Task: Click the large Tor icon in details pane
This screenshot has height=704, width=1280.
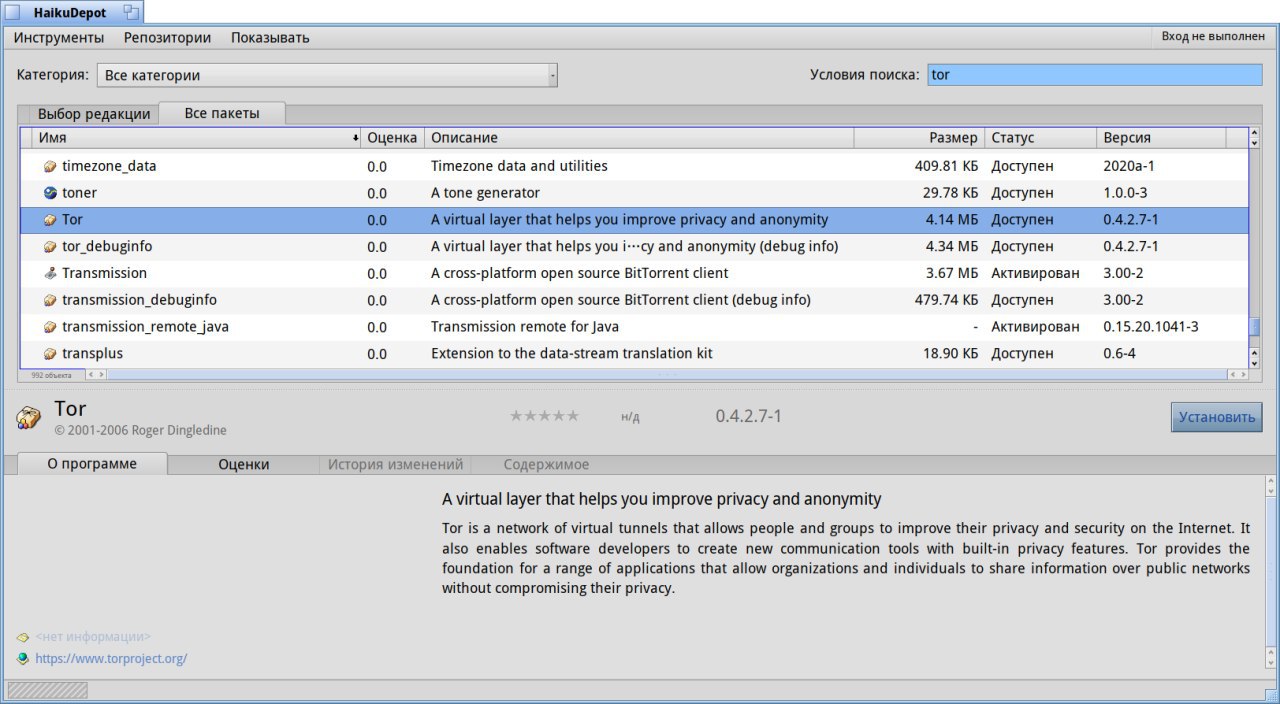Action: point(28,418)
